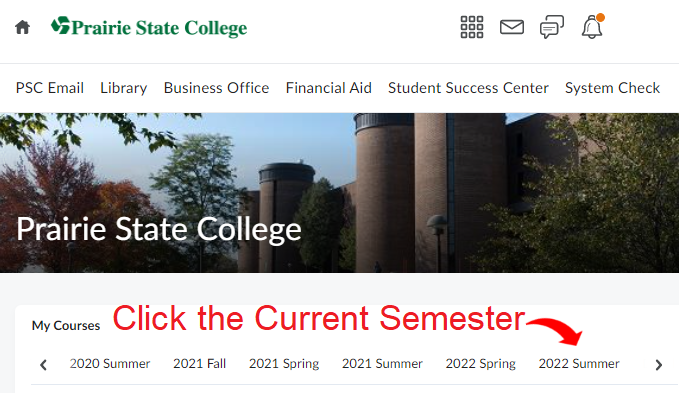Go to Financial Aid

click(x=329, y=88)
